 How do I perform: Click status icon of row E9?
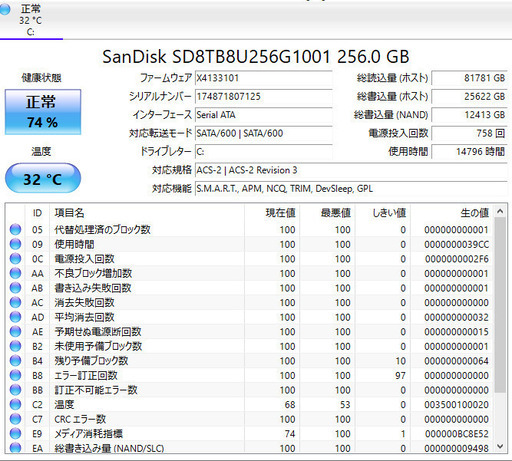point(15,434)
